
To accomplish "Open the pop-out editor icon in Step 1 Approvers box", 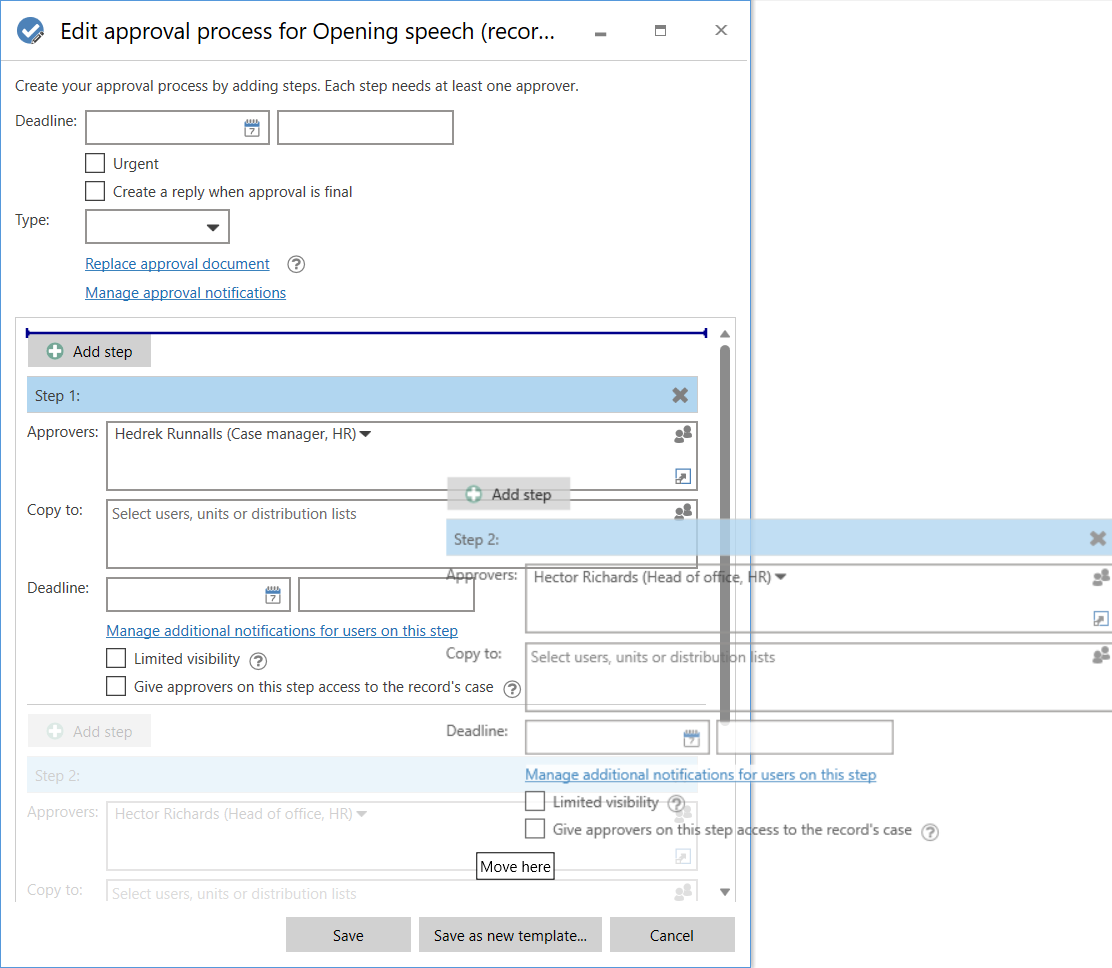I will pos(683,476).
